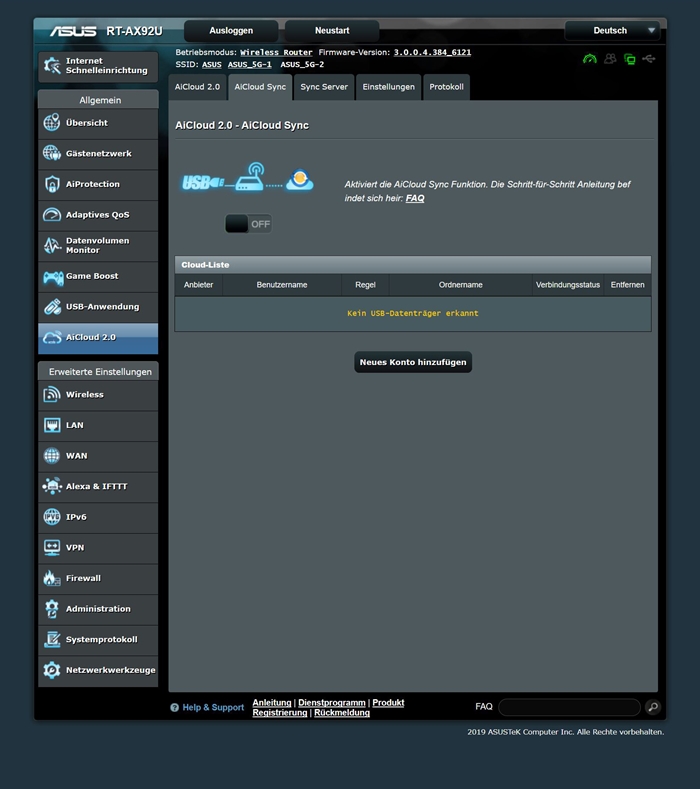Open the Übersicht network map icon
This screenshot has width=700, height=789.
click(52, 122)
